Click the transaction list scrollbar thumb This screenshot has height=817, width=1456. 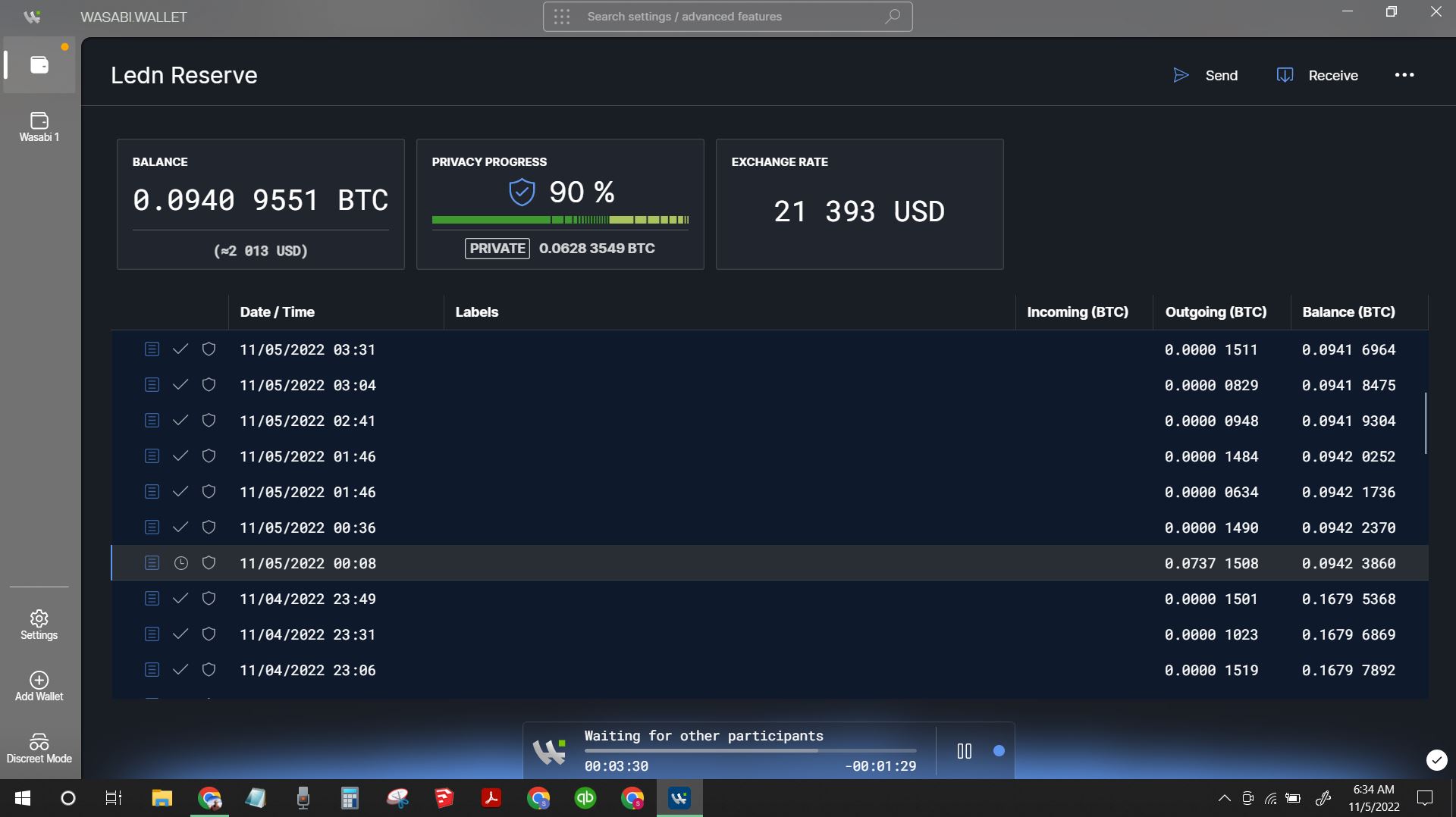[1426, 423]
